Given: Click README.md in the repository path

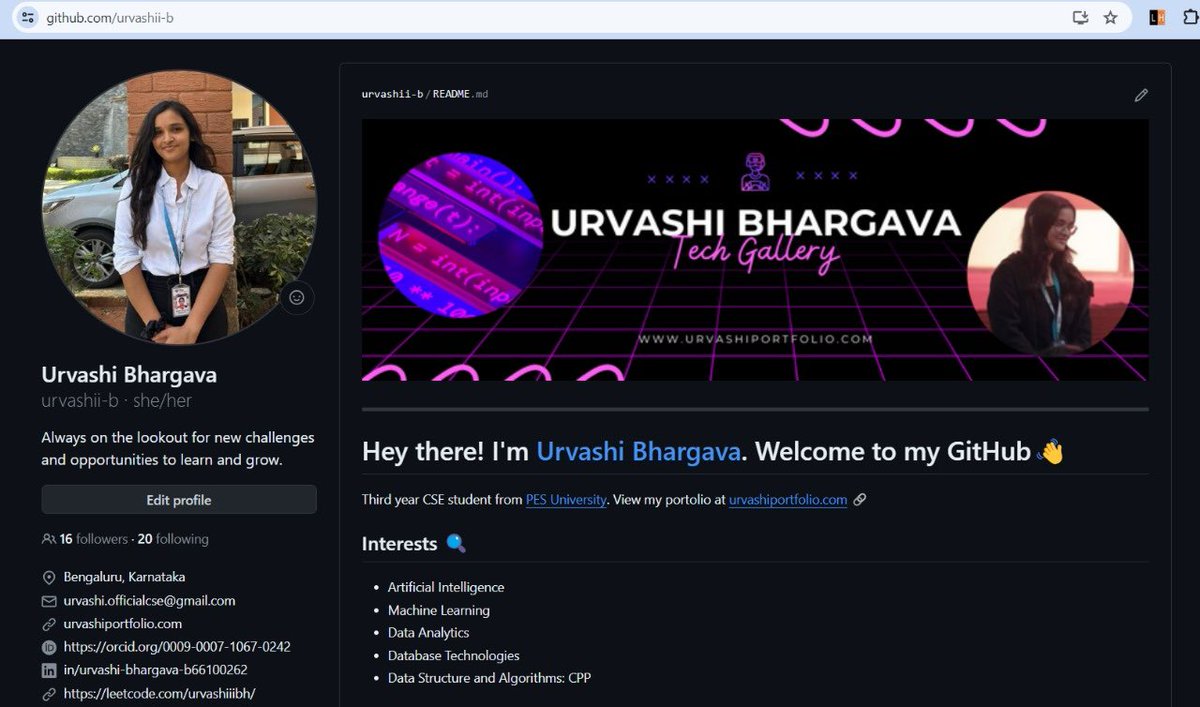Looking at the screenshot, I should click(460, 94).
